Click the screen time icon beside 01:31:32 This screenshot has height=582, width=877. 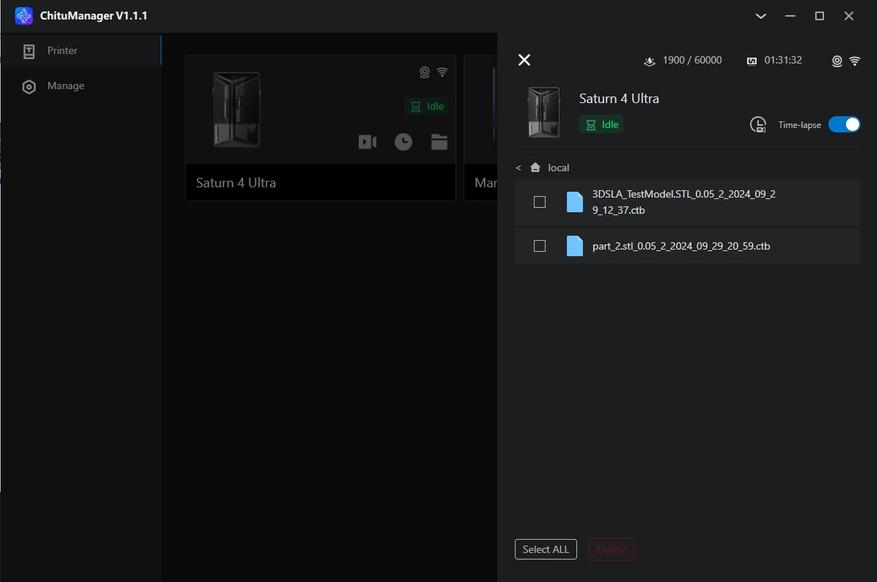[752, 61]
